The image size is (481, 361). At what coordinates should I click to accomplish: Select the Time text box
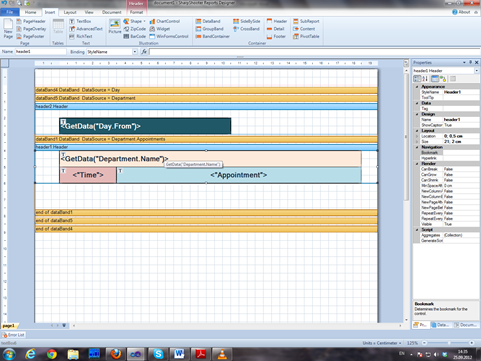pos(88,175)
